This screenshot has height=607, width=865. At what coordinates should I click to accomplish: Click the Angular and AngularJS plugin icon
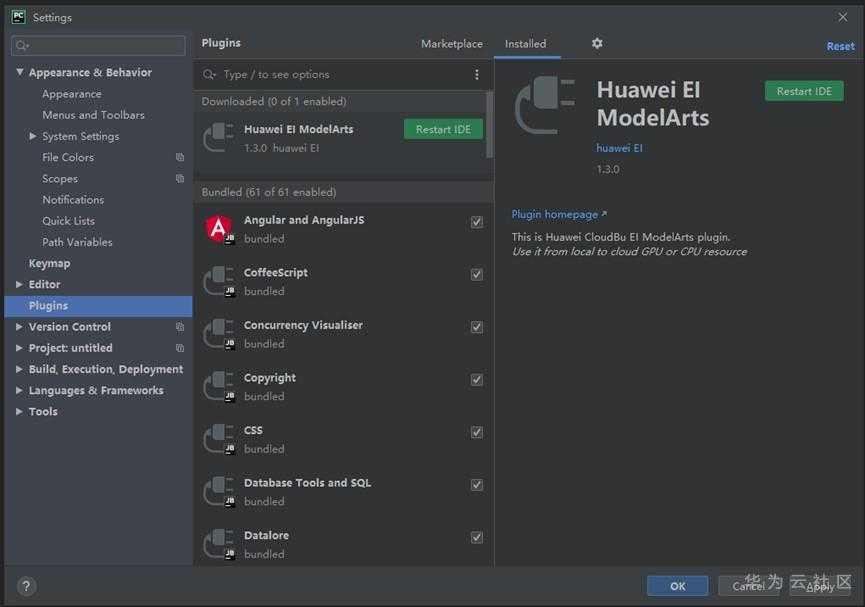tap(219, 229)
